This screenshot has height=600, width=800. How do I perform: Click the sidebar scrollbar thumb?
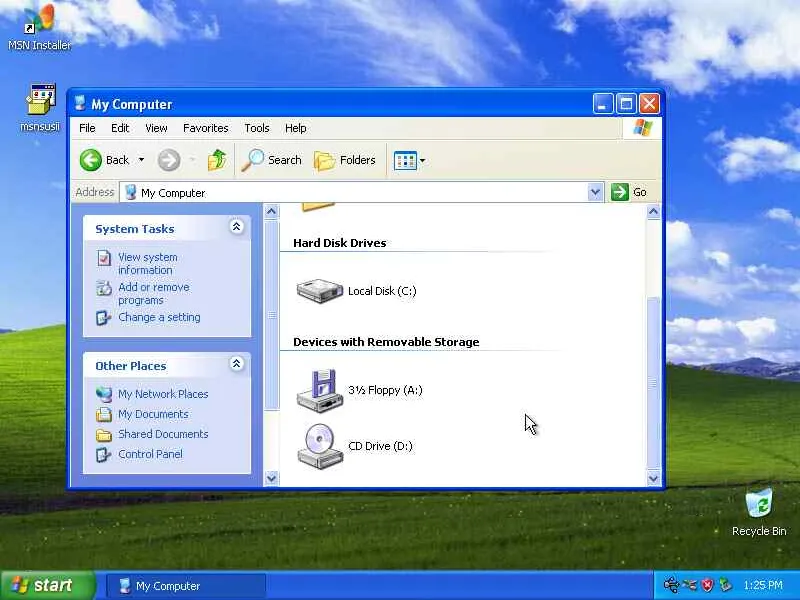271,315
